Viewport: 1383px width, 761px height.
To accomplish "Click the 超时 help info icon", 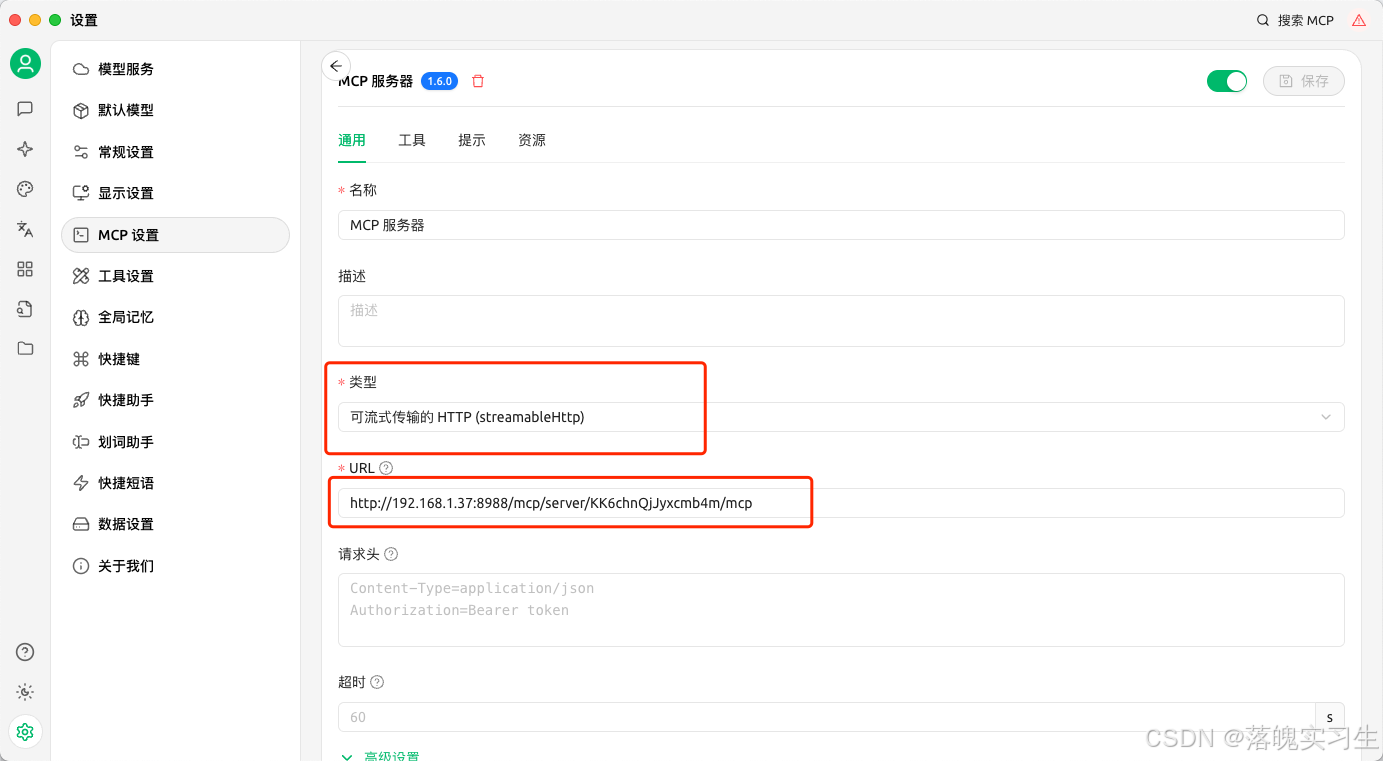I will point(377,682).
